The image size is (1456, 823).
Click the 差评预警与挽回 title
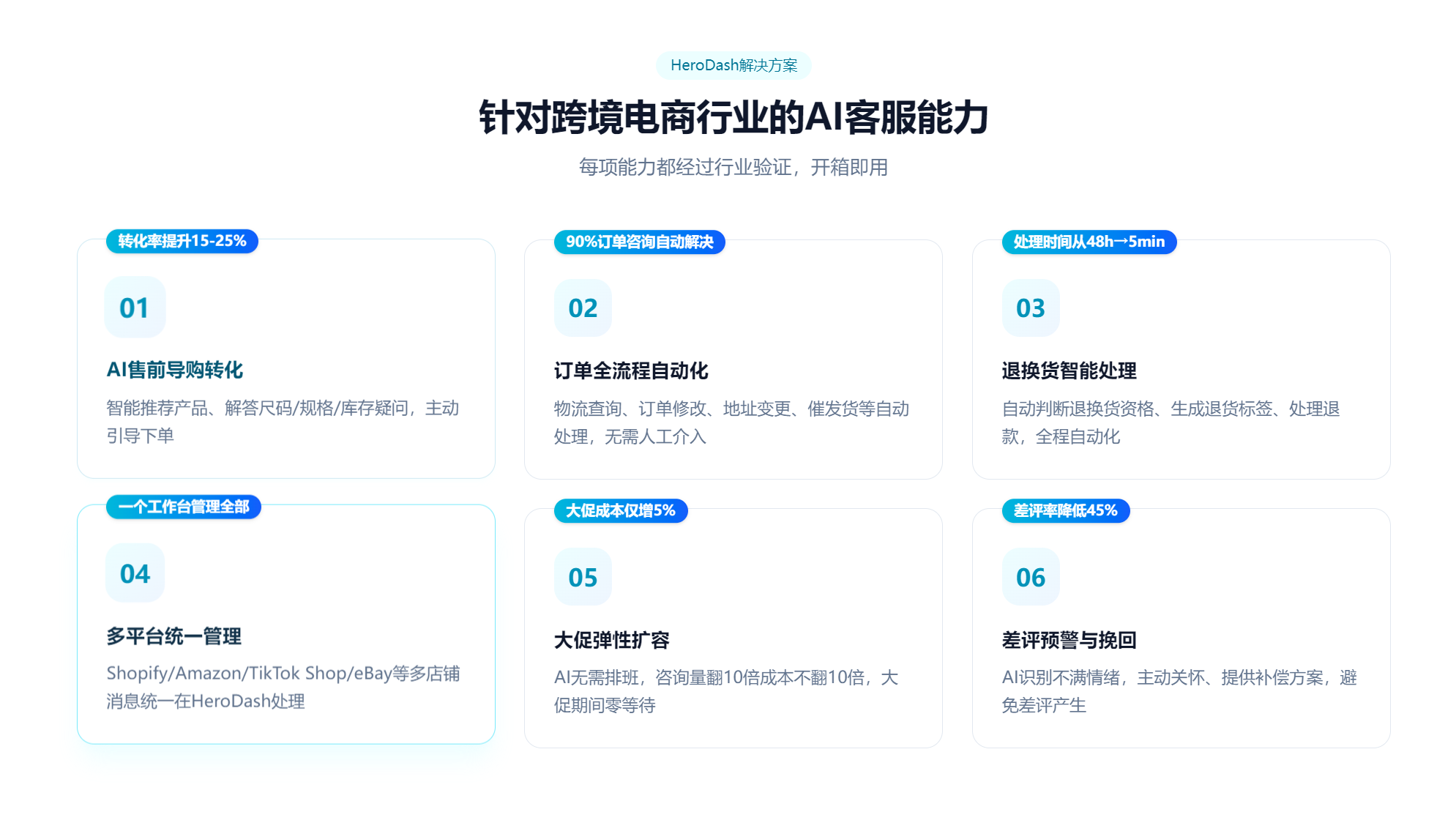pyautogui.click(x=1069, y=640)
